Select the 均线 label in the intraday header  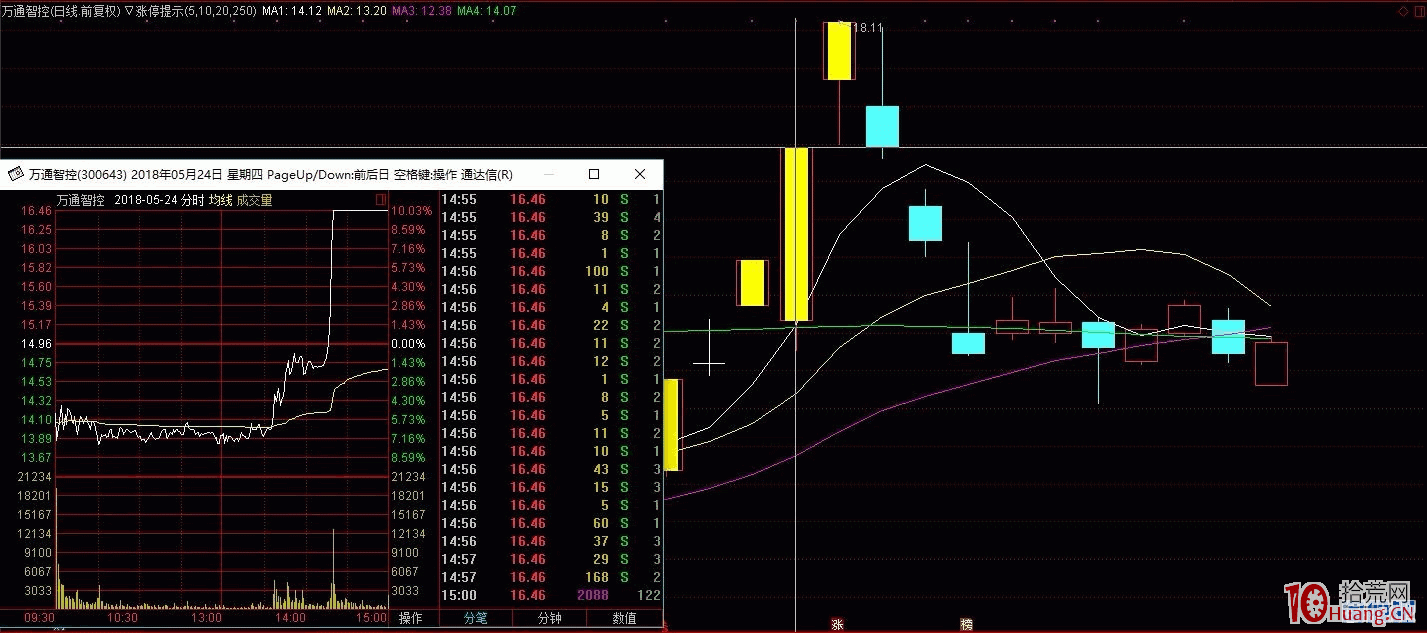(220, 200)
